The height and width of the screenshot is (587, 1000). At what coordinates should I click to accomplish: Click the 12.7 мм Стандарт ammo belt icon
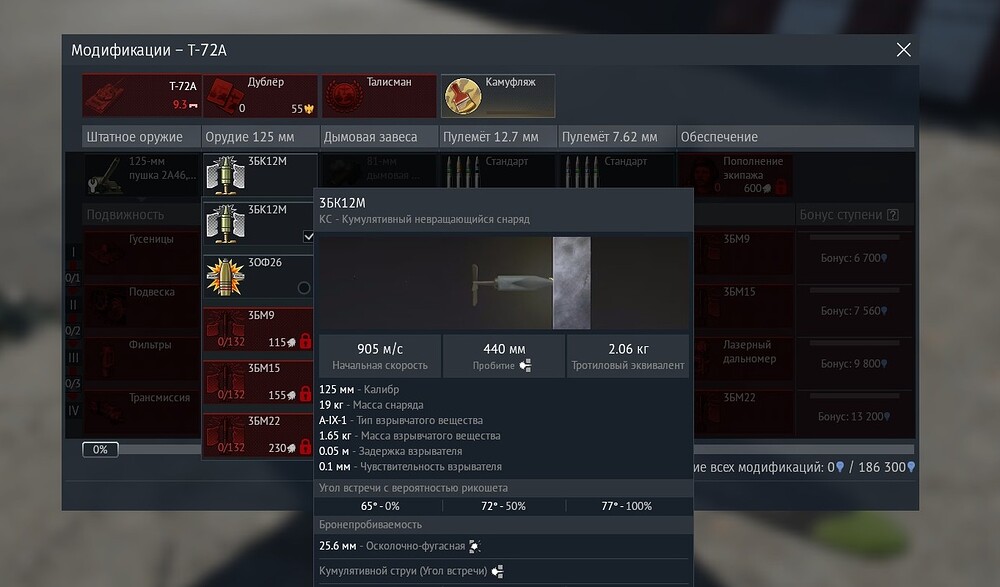click(462, 171)
